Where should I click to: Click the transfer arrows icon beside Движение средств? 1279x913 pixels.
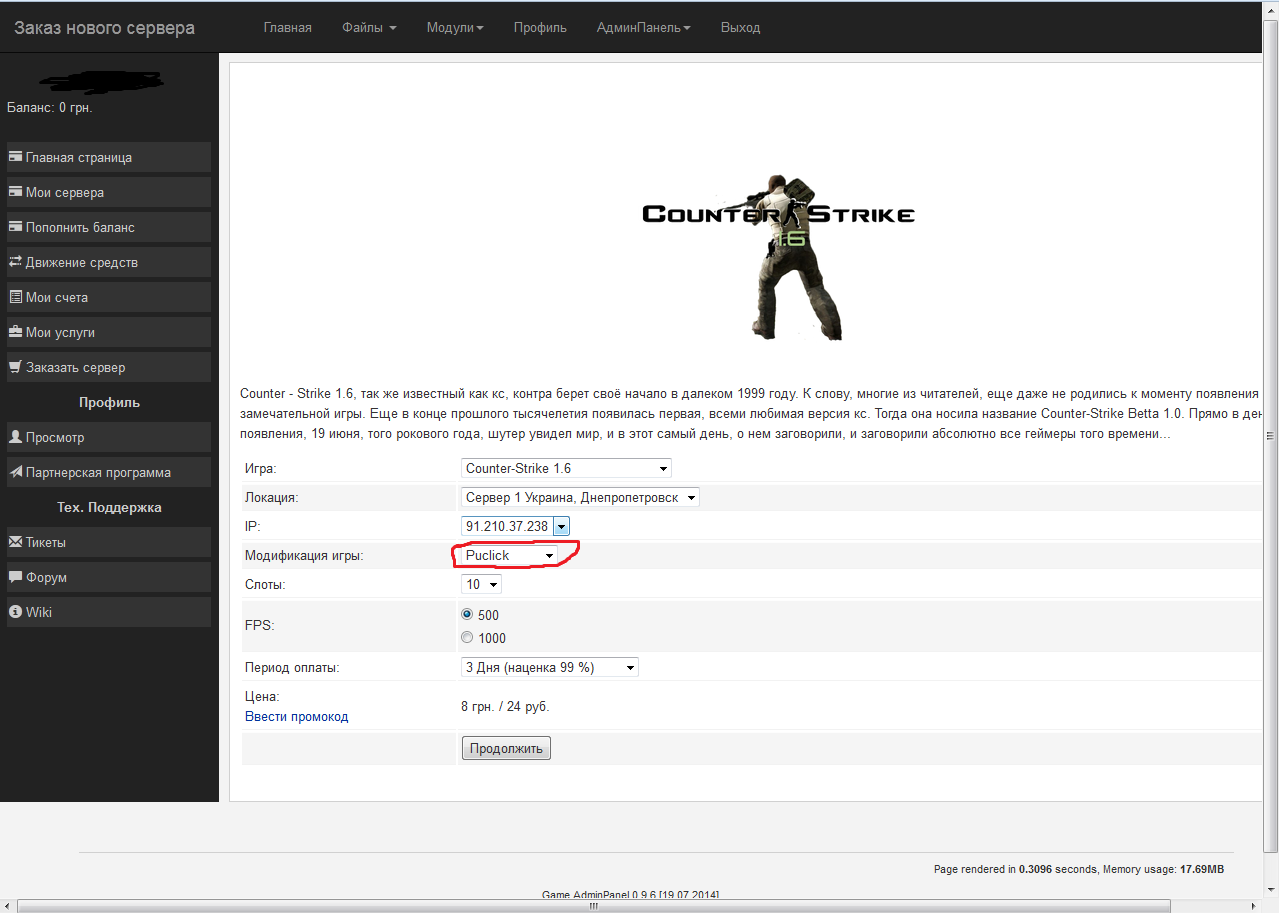15,262
